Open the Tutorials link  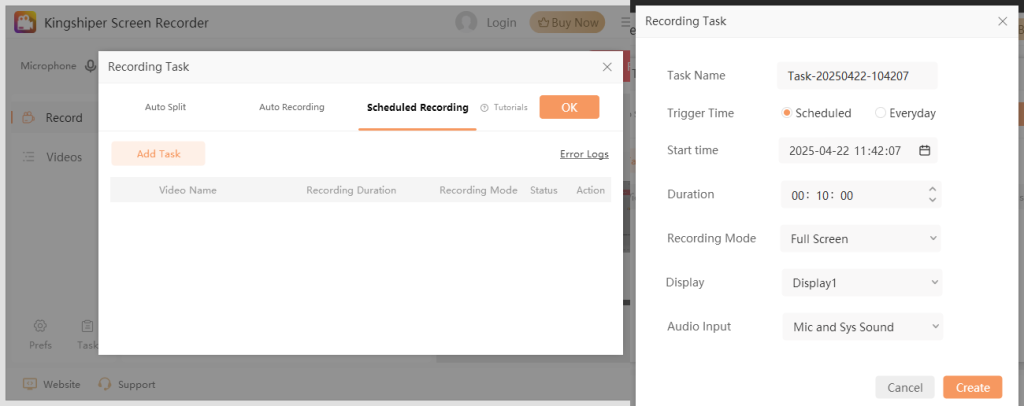pyautogui.click(x=510, y=108)
